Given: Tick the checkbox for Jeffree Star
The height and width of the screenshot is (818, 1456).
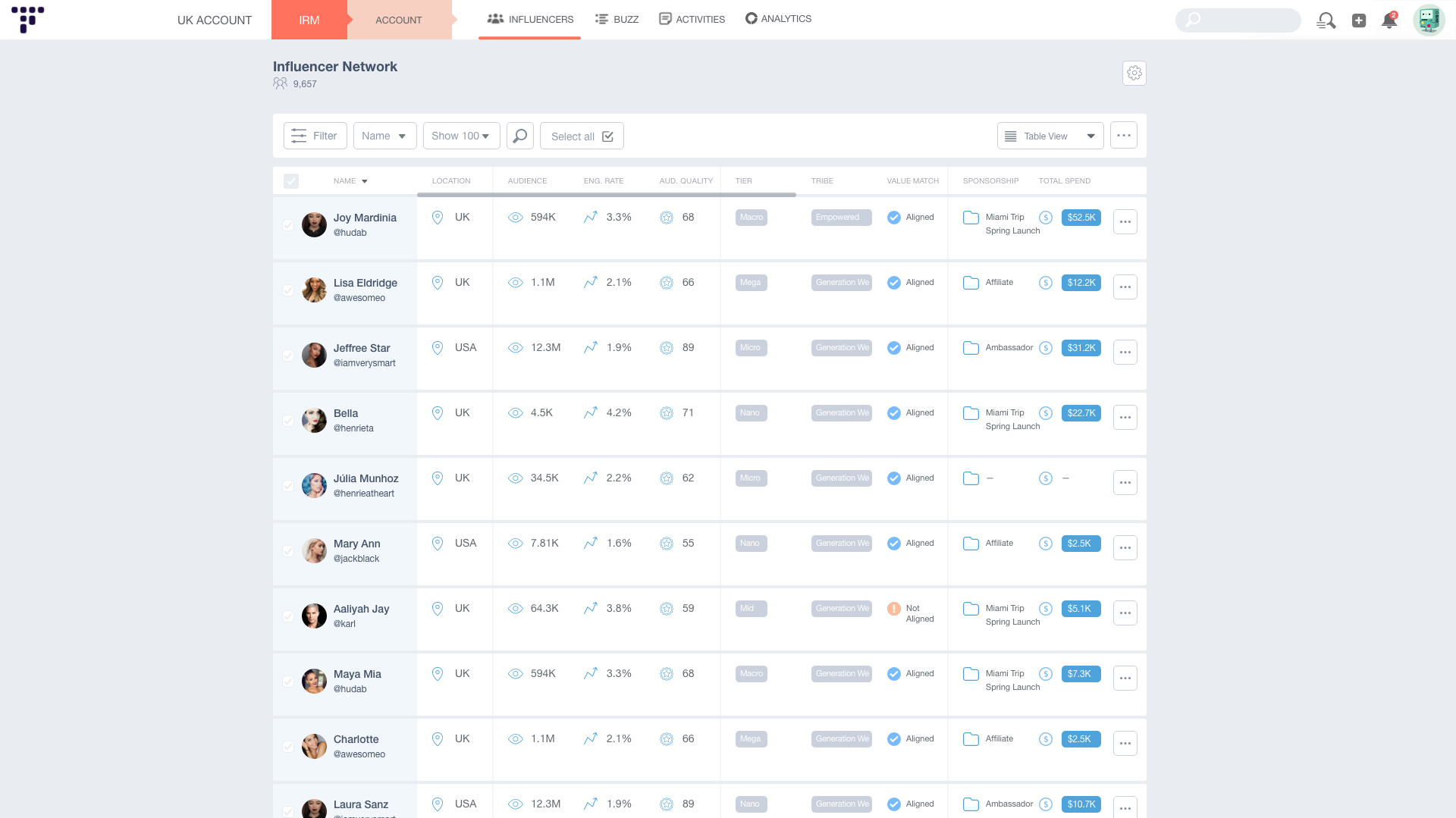Looking at the screenshot, I should [x=288, y=356].
